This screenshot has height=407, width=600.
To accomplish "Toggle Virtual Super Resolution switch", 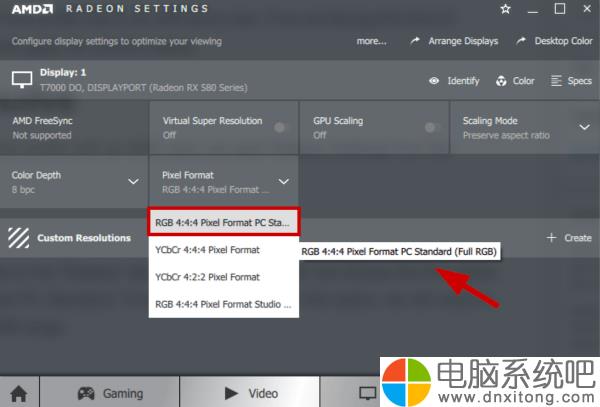I will 281,127.
